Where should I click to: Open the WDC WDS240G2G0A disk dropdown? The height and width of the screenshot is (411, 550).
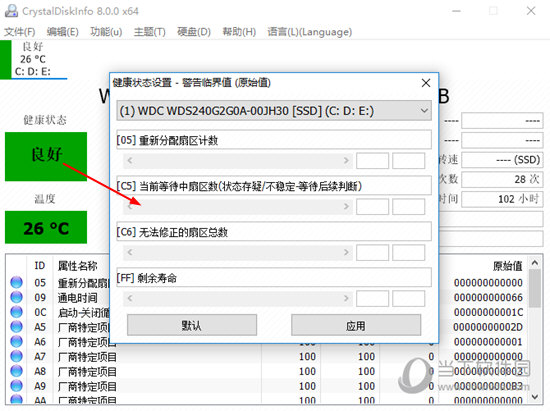click(x=274, y=111)
